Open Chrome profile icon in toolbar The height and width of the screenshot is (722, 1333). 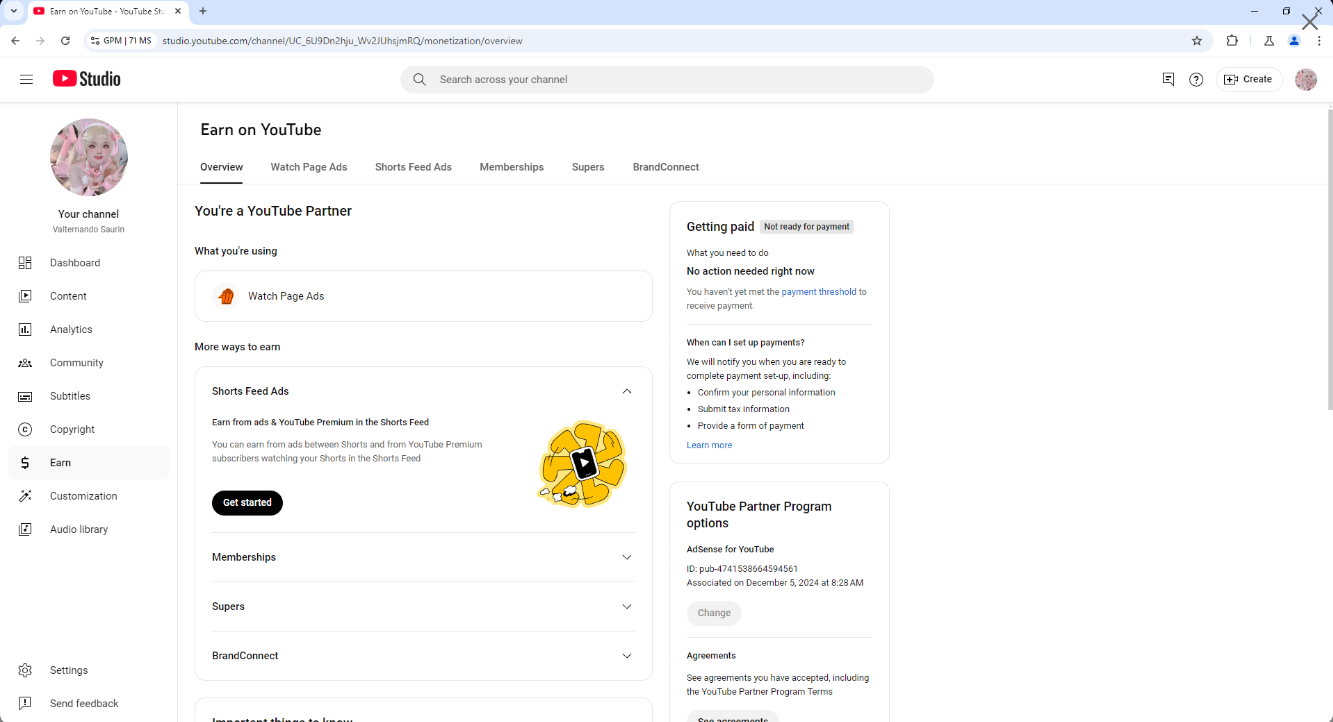pyautogui.click(x=1294, y=41)
